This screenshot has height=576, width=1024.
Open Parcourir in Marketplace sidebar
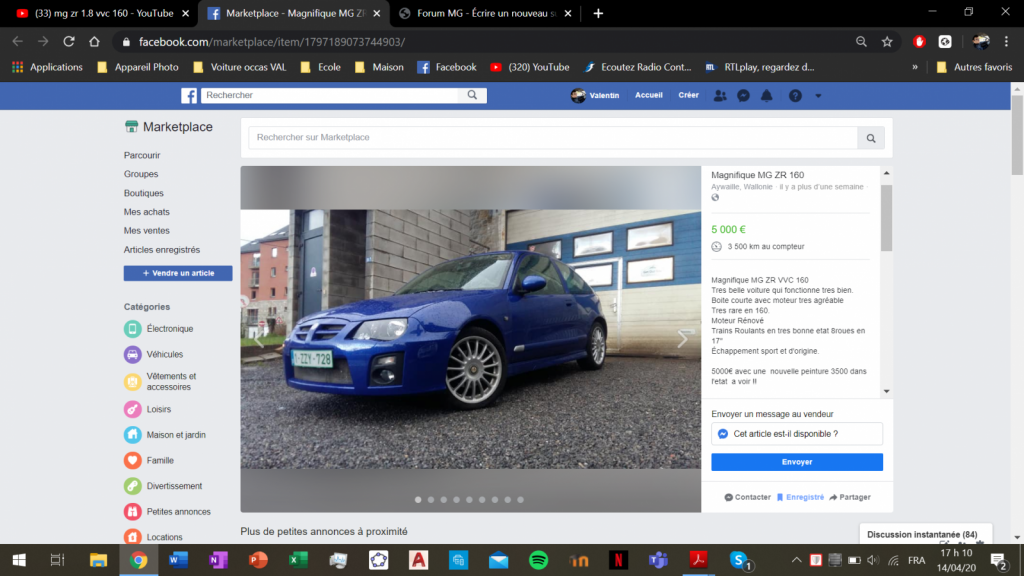click(142, 155)
